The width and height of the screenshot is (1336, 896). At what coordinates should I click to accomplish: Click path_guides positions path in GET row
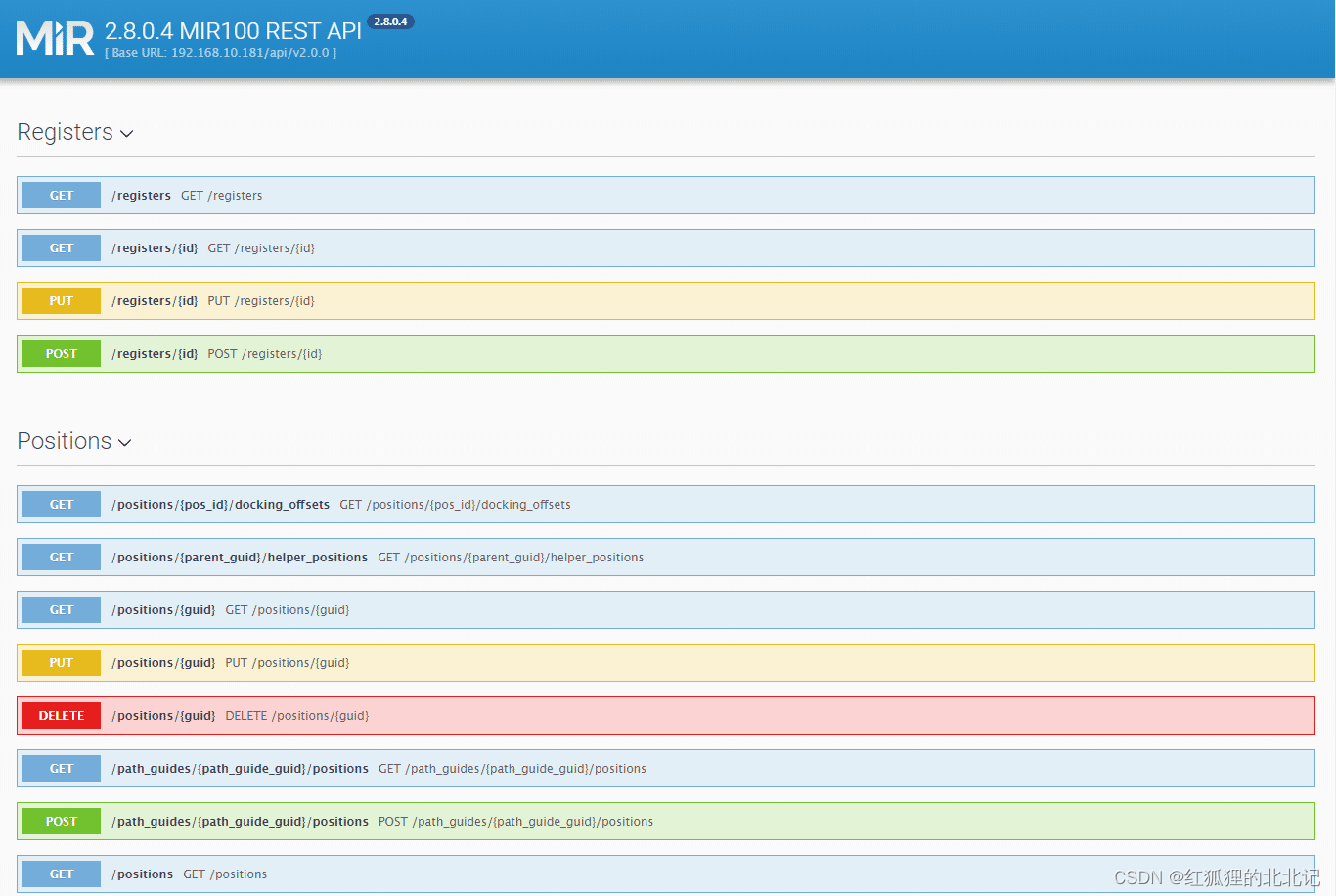coord(240,769)
